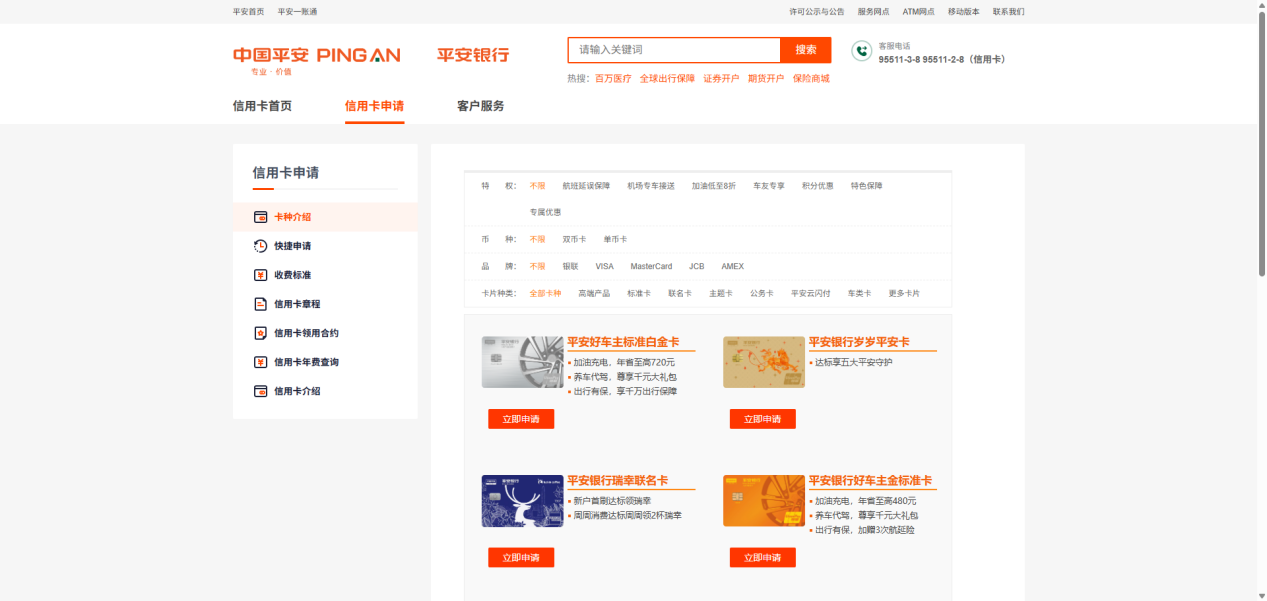Click hot search term 保险商城

[811, 78]
